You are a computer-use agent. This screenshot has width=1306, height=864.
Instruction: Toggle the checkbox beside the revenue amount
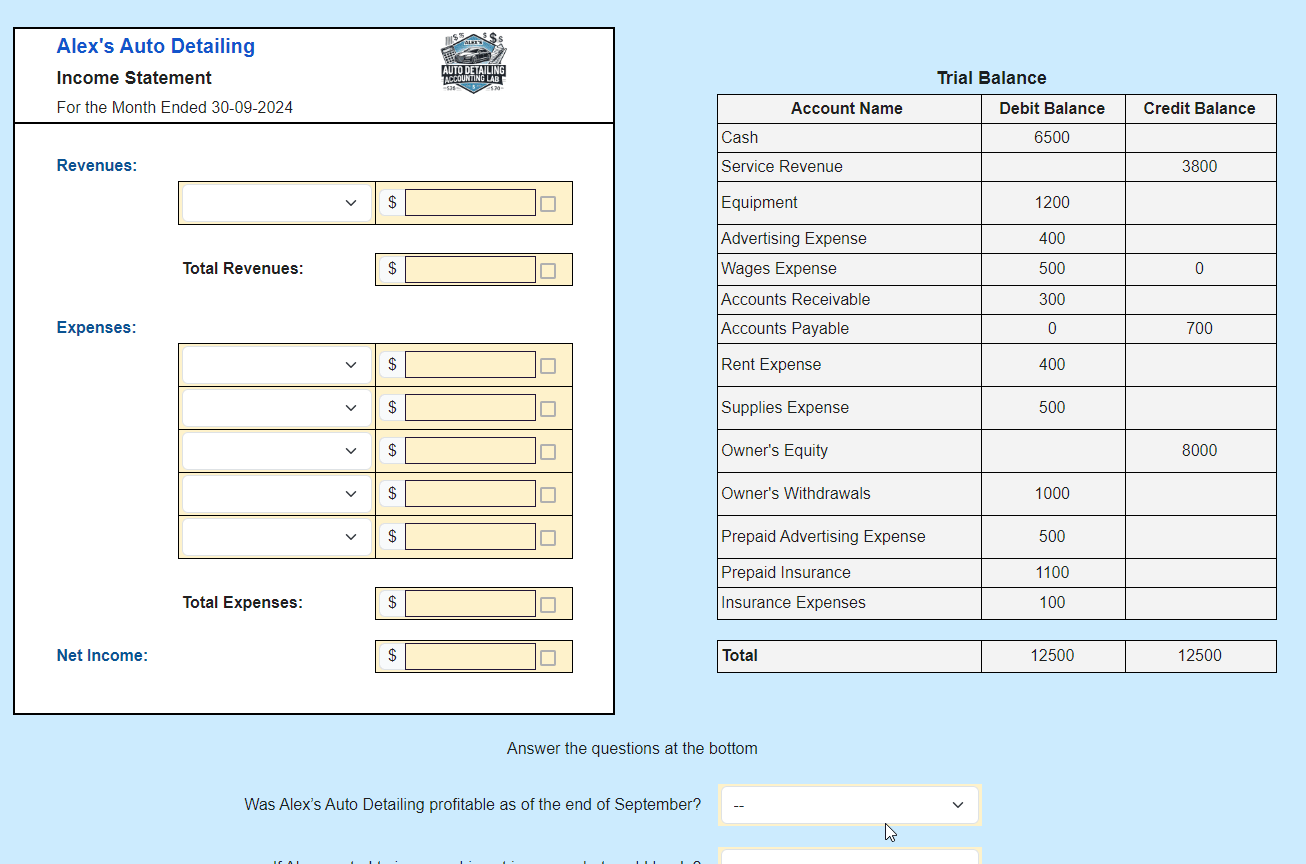pyautogui.click(x=547, y=202)
